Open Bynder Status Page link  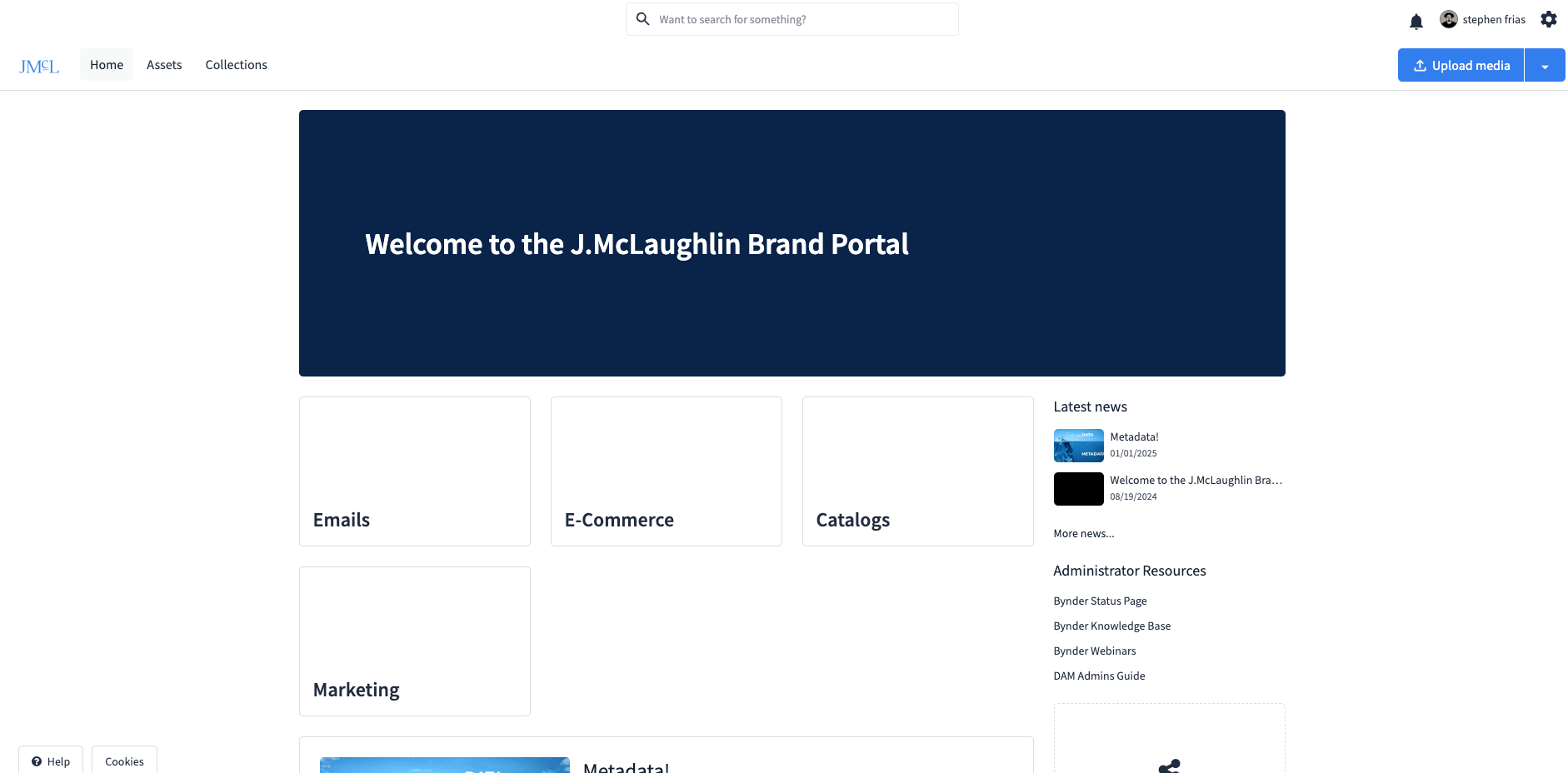tap(1100, 601)
